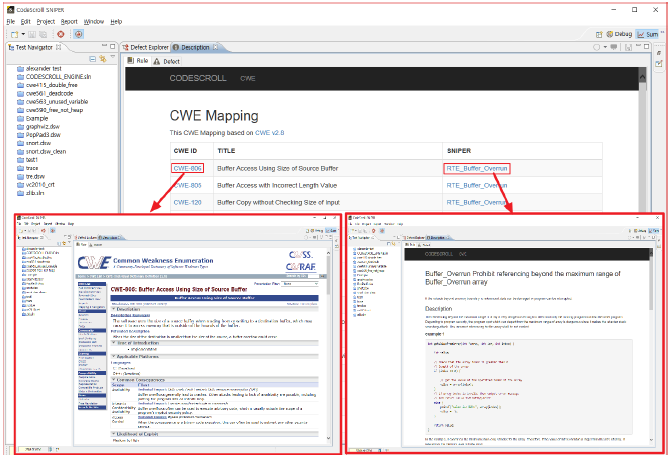
Task: Click the red Stop toolbar icon
Action: [61, 35]
